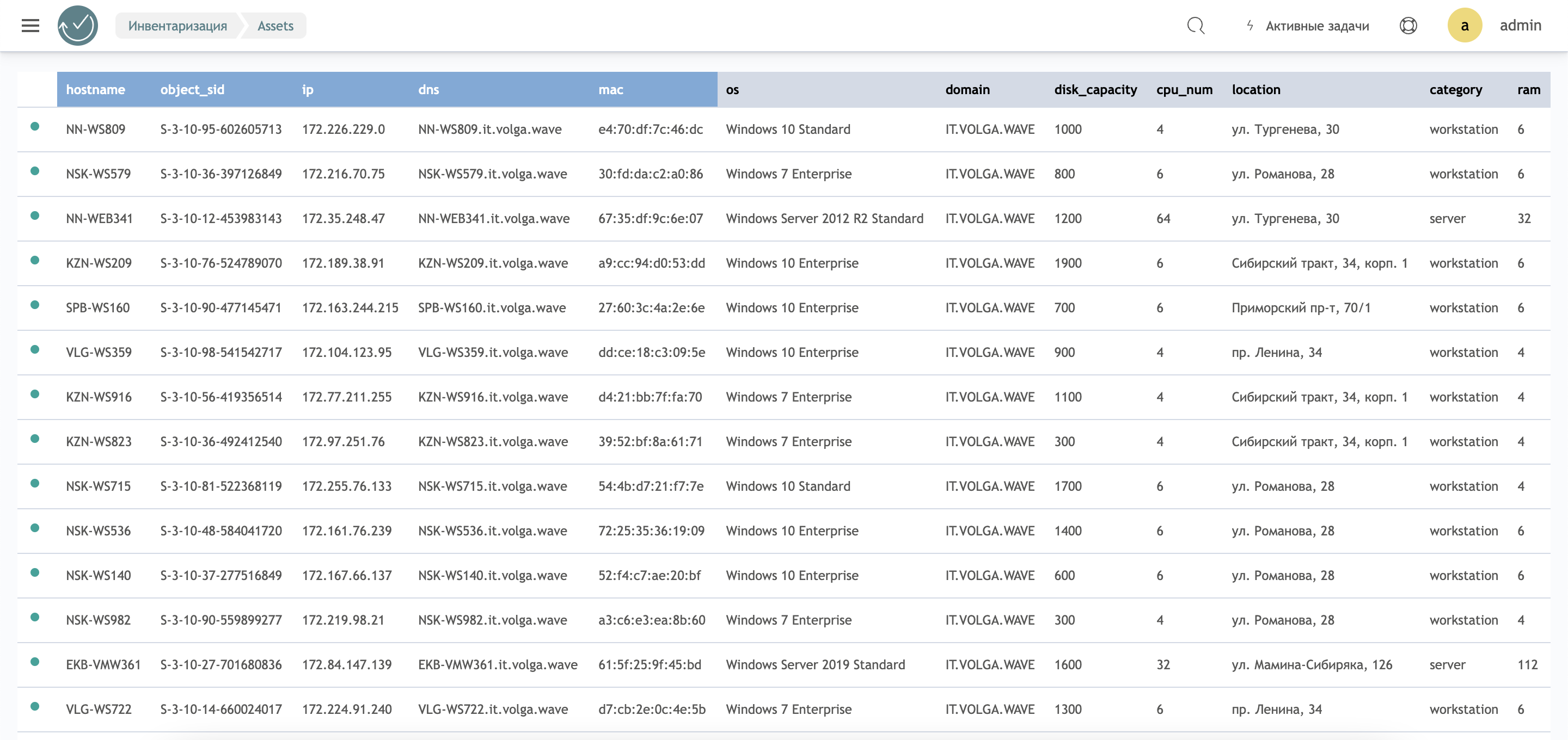1568x740 pixels.
Task: Click OS of KZN-WS823 row
Action: click(x=788, y=441)
